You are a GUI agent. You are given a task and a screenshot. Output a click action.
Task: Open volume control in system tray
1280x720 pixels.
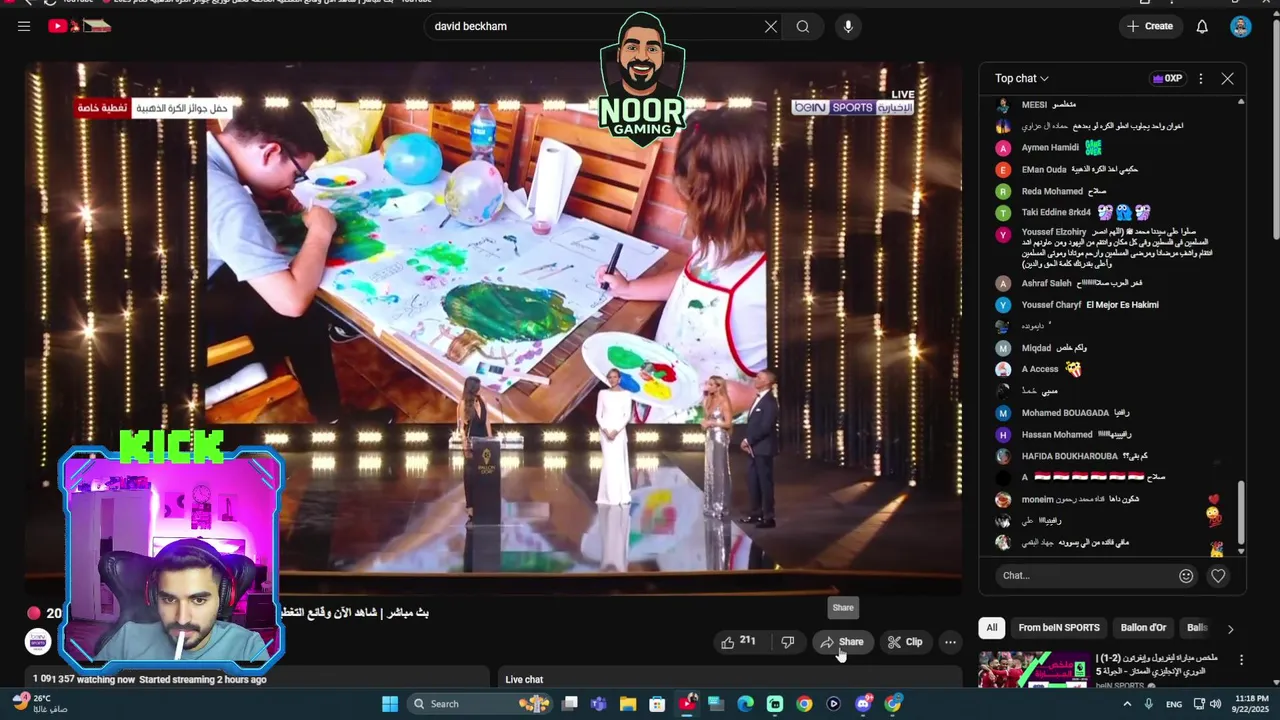click(x=1214, y=704)
